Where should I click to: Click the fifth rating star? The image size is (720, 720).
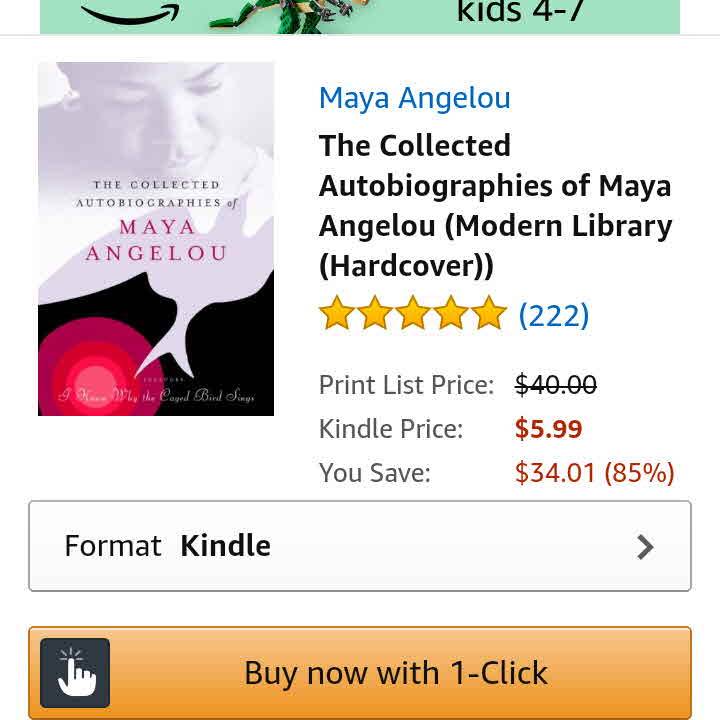pos(489,314)
